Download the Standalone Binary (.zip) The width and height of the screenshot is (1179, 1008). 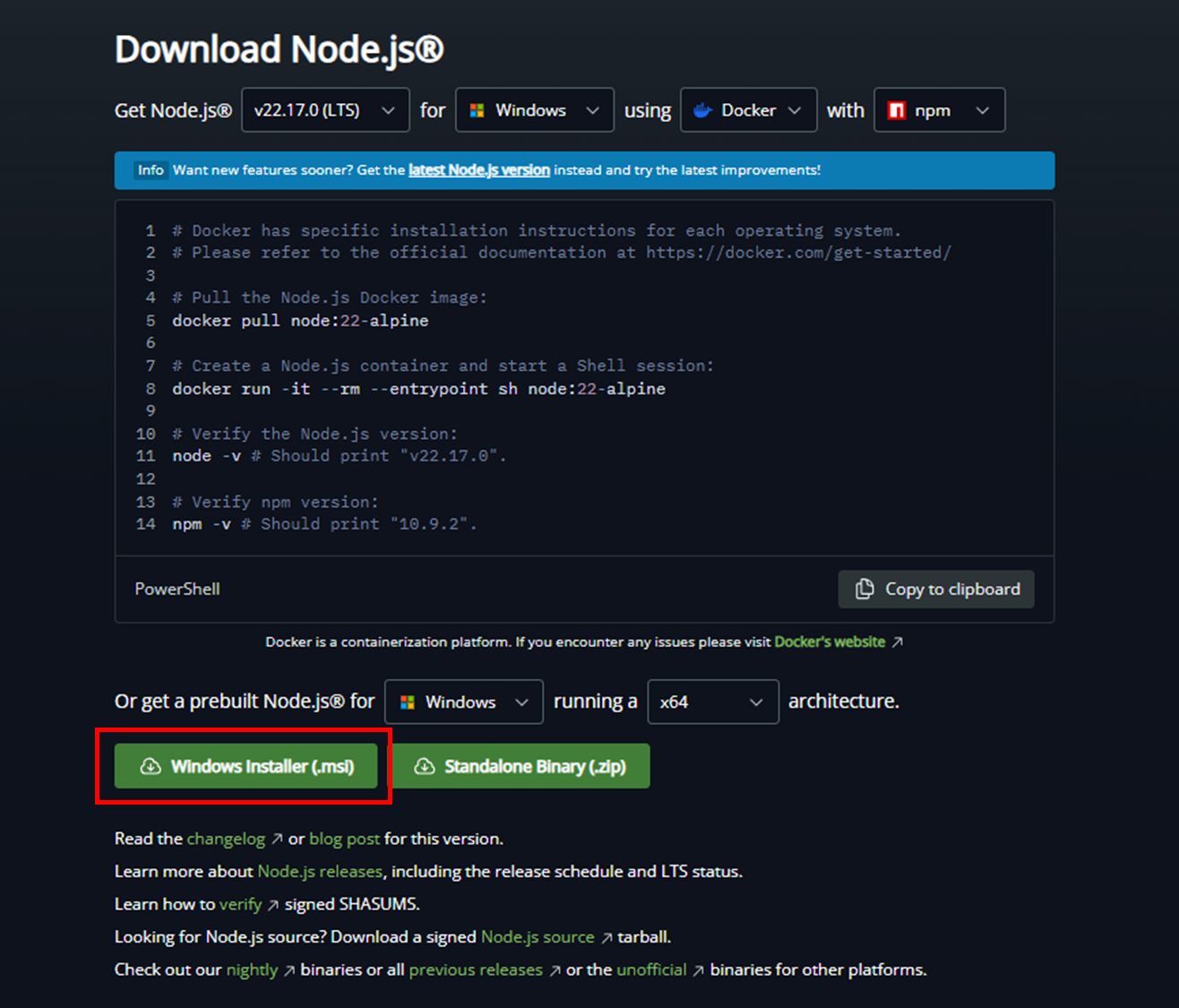point(521,766)
